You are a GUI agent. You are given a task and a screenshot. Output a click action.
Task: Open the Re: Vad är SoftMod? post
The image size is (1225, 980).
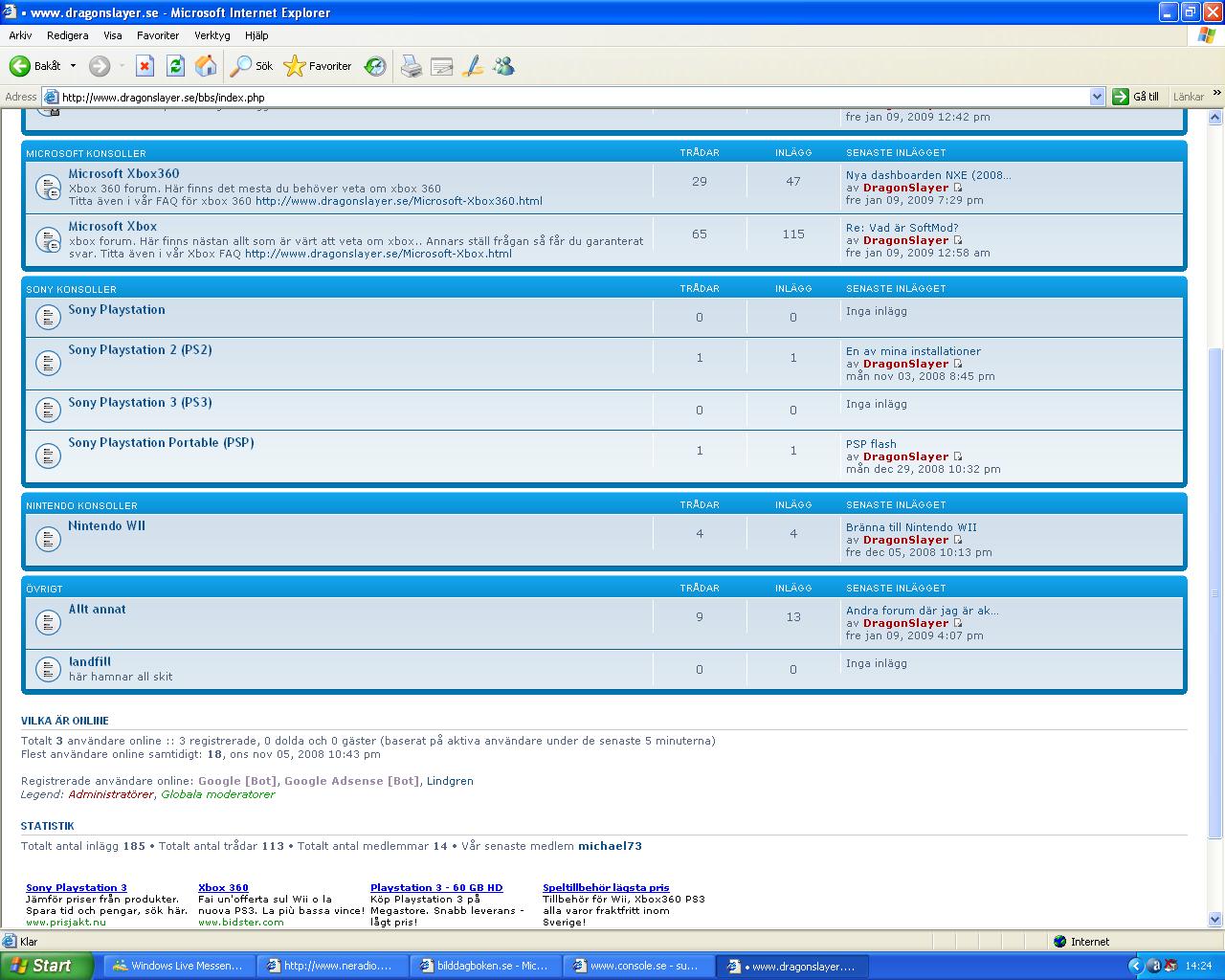pyautogui.click(x=902, y=228)
